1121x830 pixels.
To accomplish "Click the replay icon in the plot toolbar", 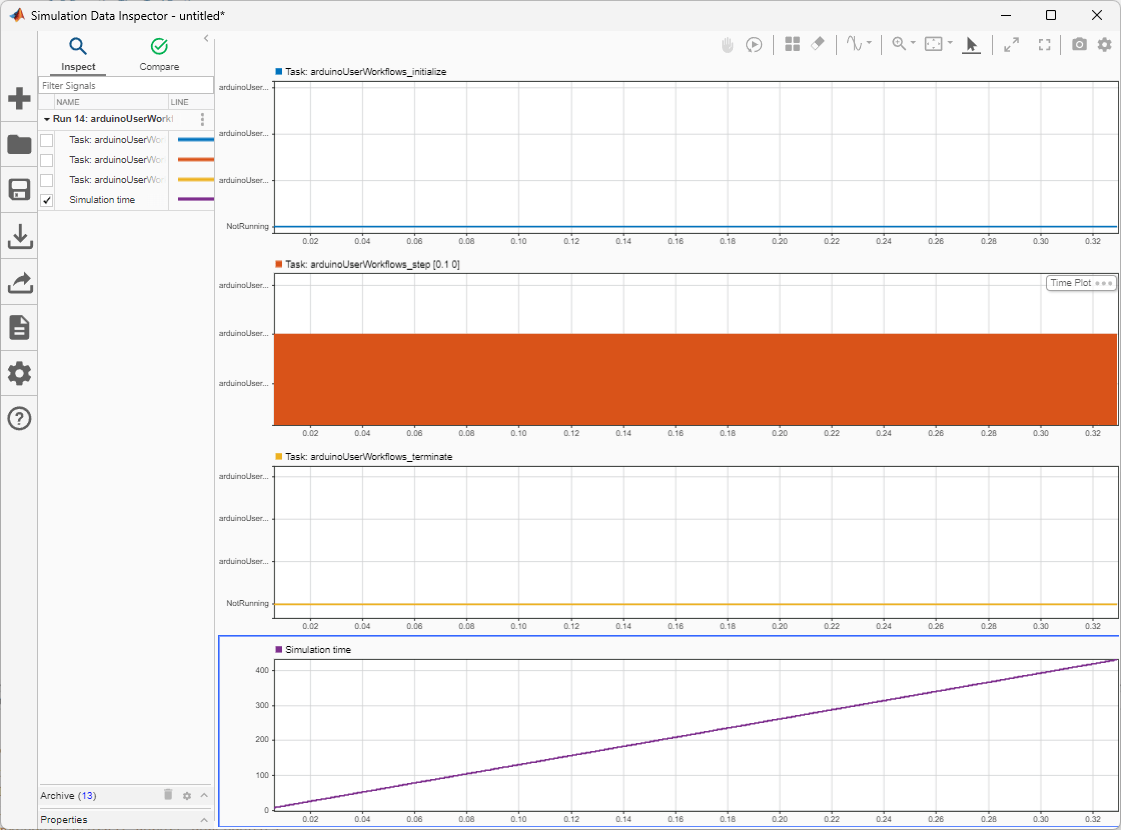I will point(755,44).
